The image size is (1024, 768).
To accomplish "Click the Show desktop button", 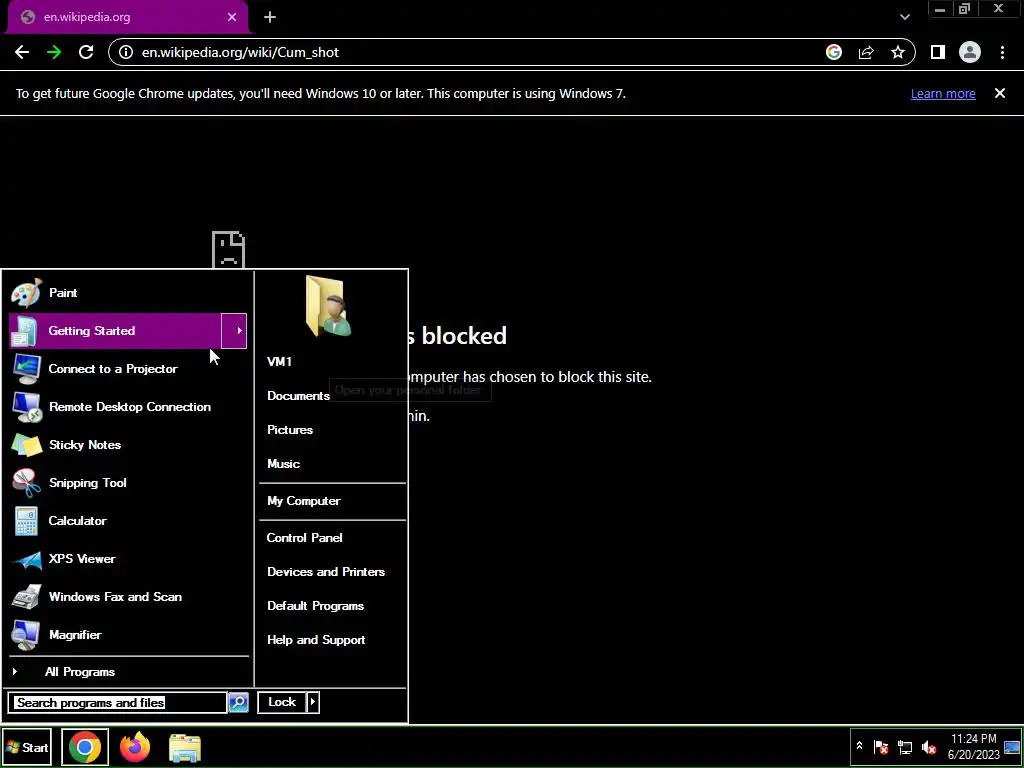I will point(1012,747).
